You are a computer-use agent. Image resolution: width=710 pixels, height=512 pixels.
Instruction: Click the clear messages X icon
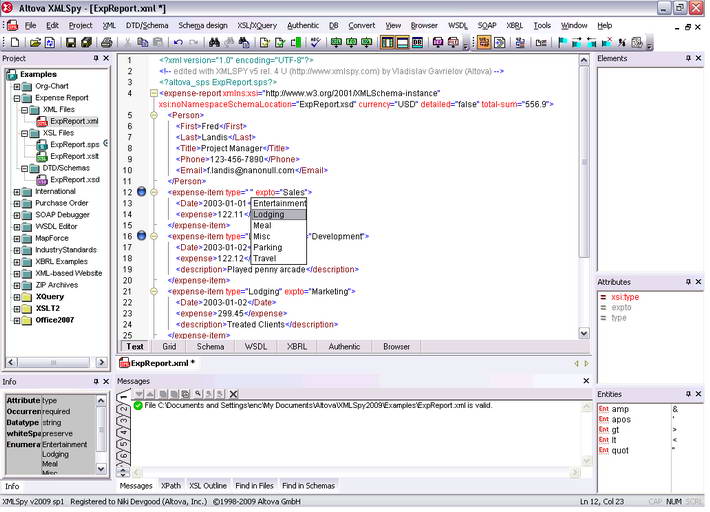(x=233, y=394)
